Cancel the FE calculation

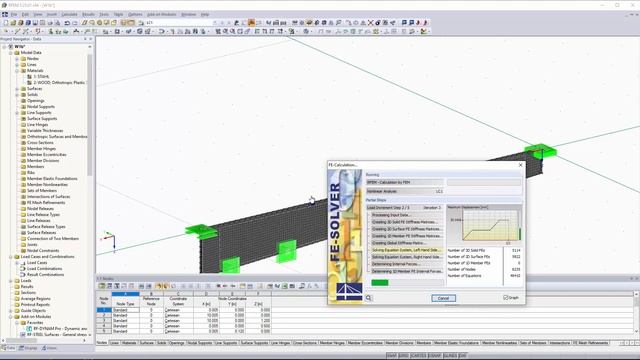point(443,298)
